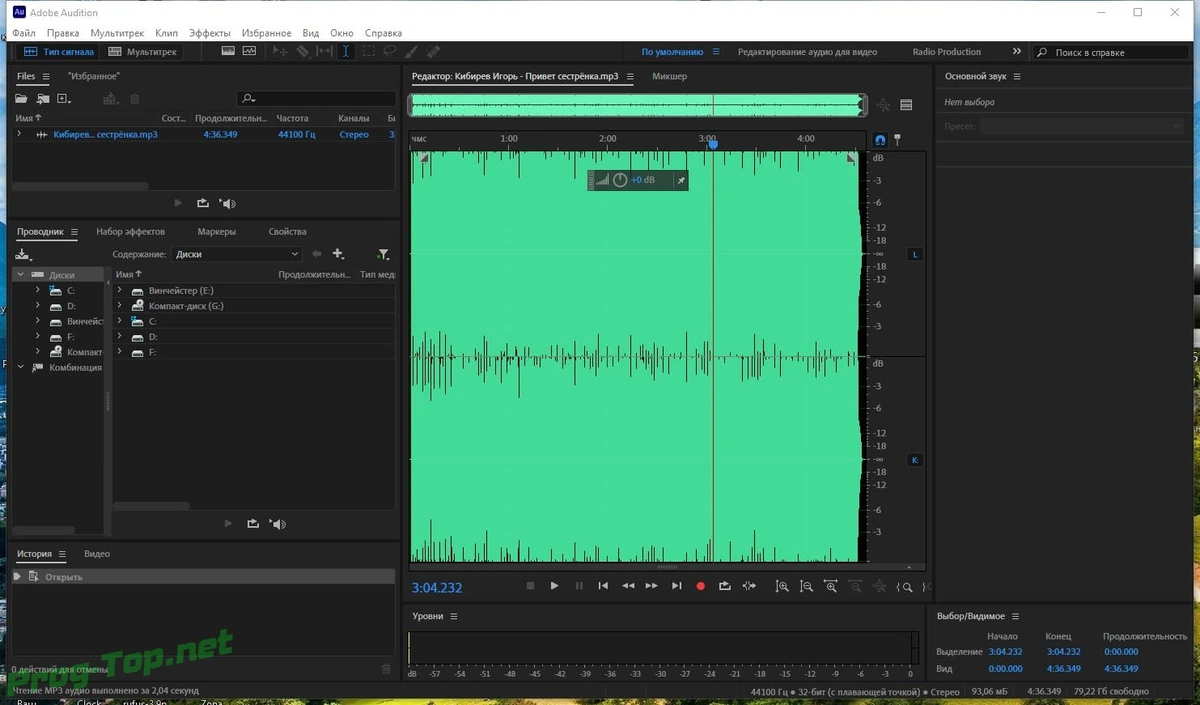Click the waveform overview navigator bar
Screen dimensions: 1200x705
[x=638, y=105]
